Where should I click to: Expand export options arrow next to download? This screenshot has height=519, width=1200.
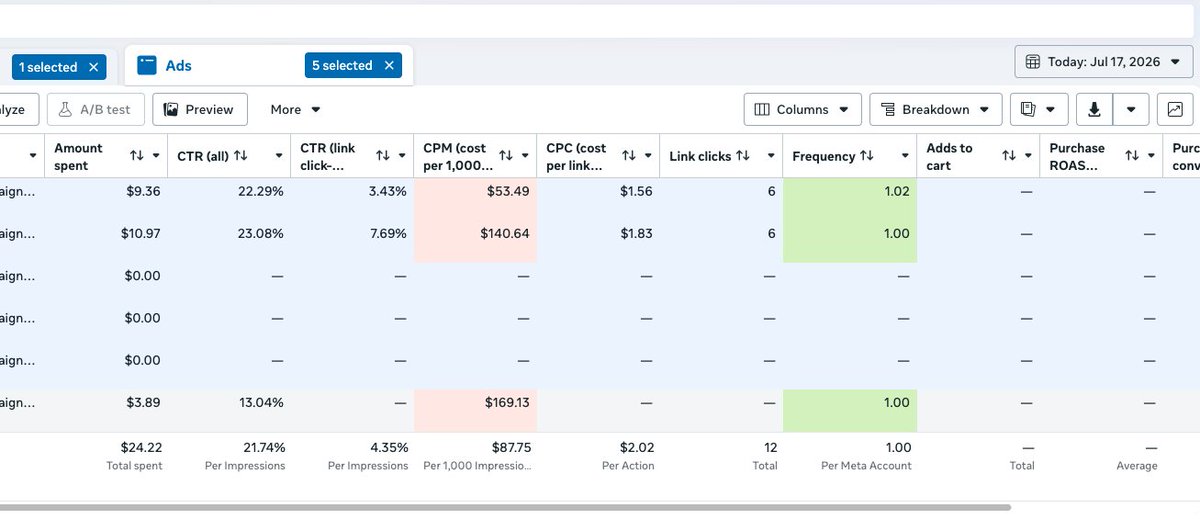click(1131, 110)
